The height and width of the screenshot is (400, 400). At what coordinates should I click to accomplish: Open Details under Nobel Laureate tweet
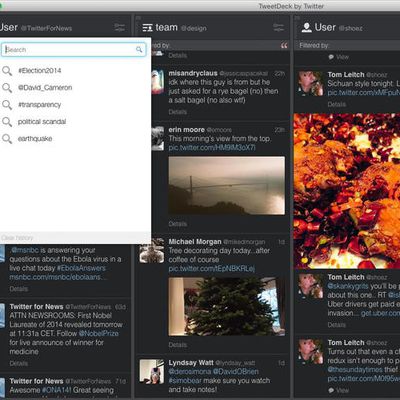(x=19, y=363)
